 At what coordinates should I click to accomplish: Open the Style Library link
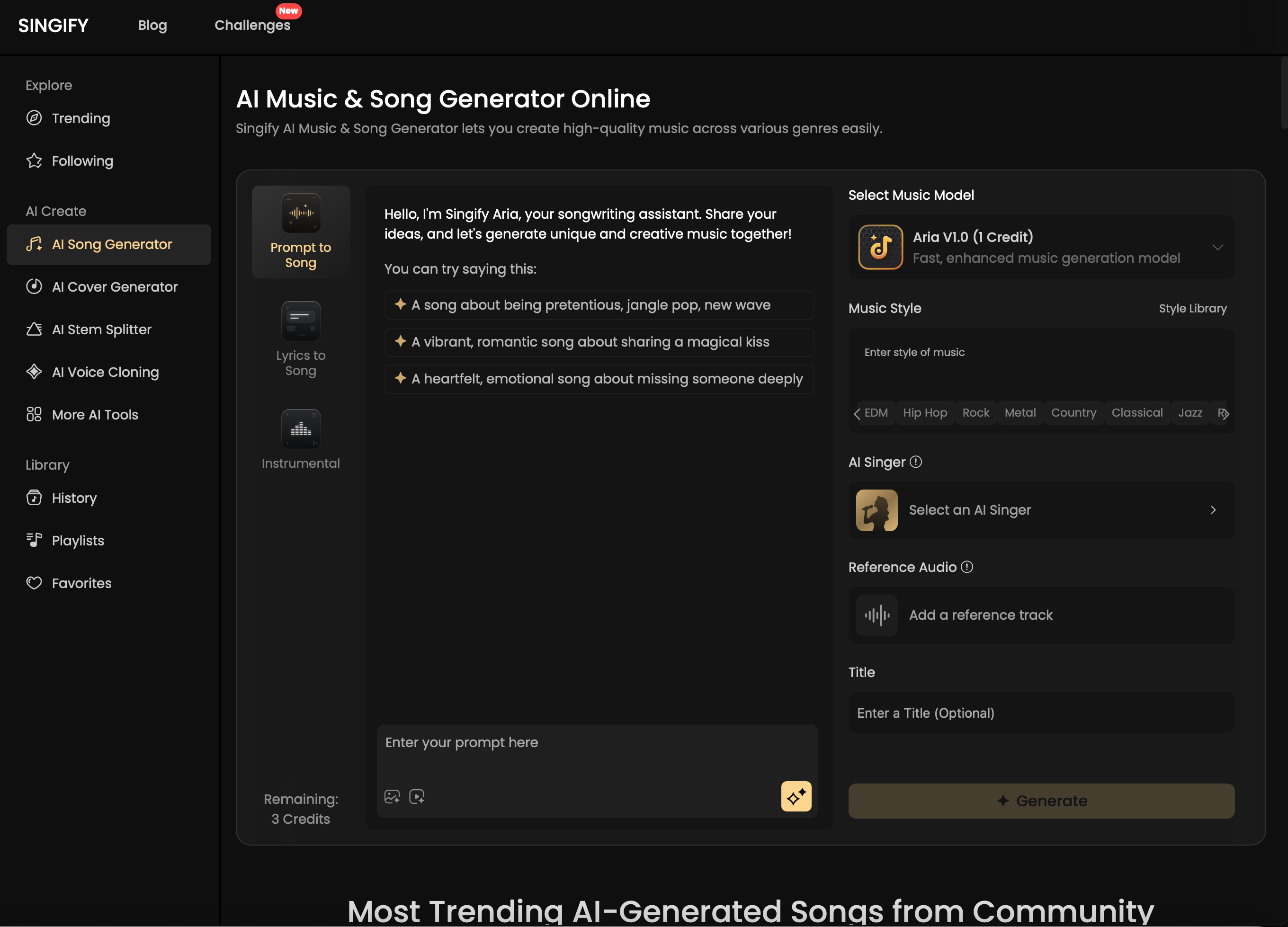[x=1193, y=308]
